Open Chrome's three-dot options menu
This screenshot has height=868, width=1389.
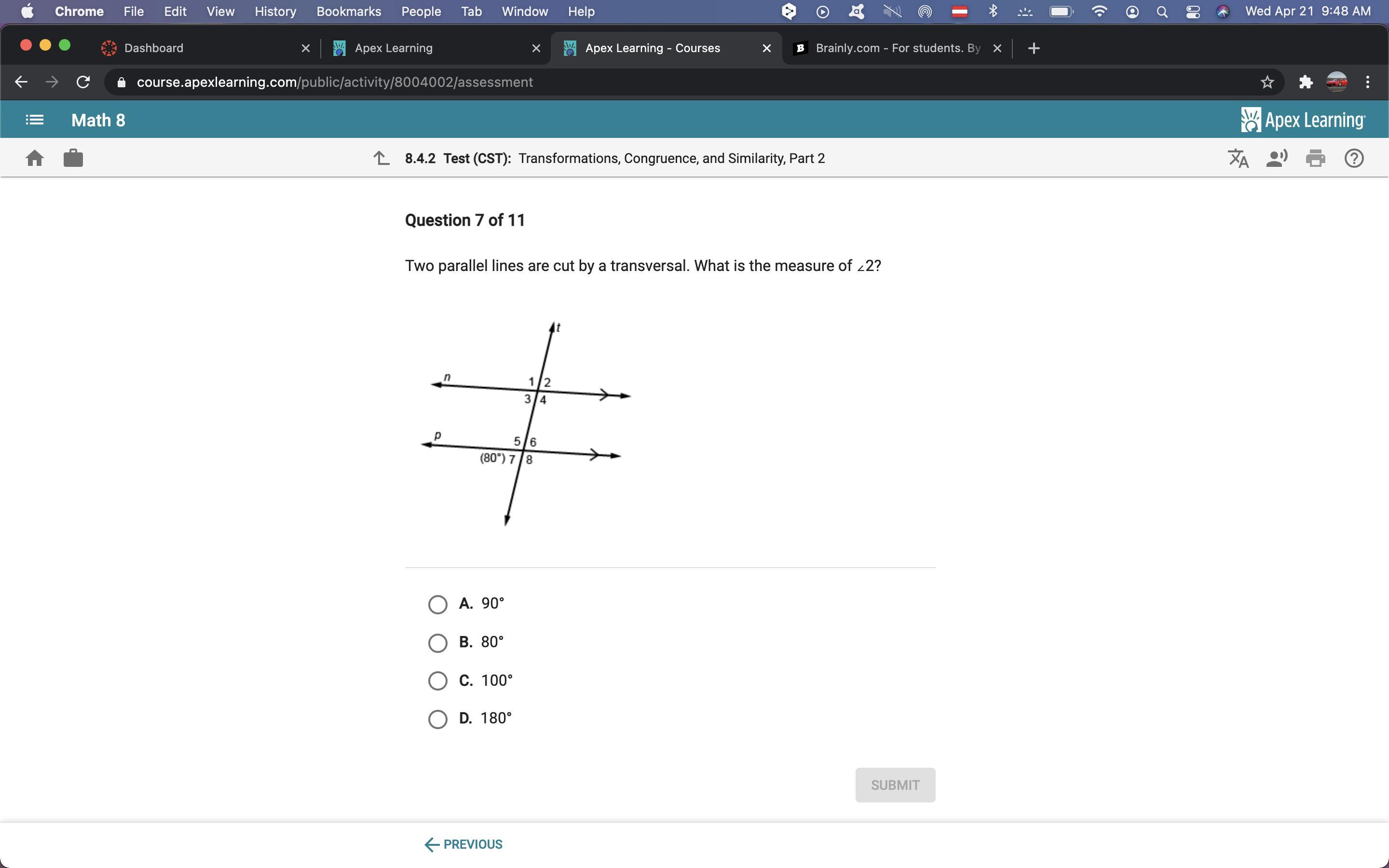coord(1368,82)
